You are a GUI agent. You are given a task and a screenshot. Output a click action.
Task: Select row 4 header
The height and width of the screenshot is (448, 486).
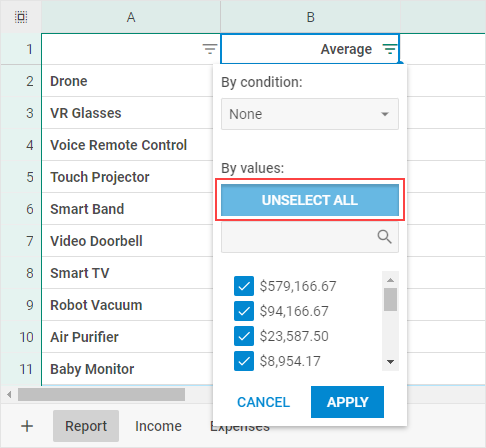pyautogui.click(x=21, y=145)
